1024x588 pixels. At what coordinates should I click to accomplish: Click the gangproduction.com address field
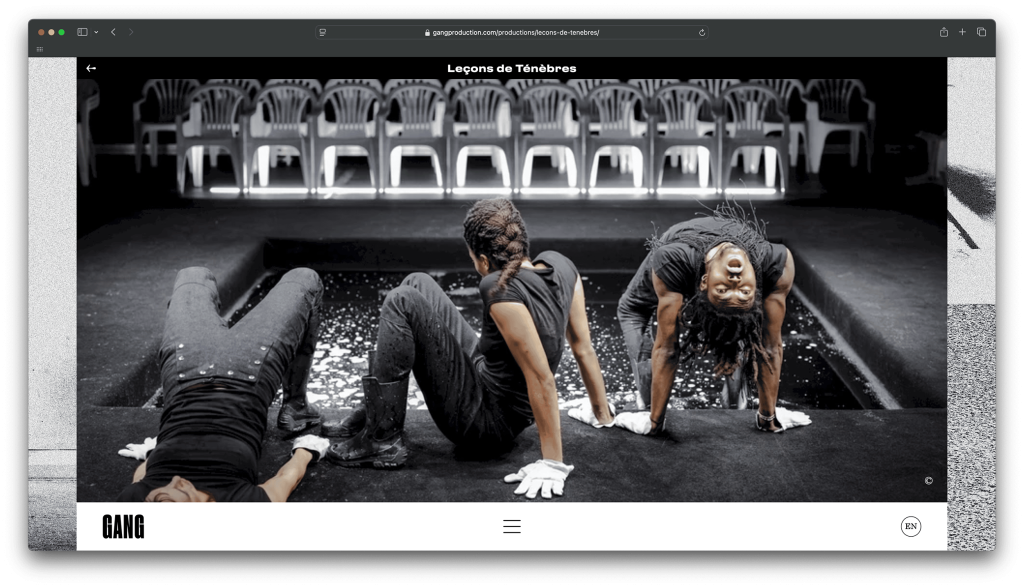(x=514, y=32)
